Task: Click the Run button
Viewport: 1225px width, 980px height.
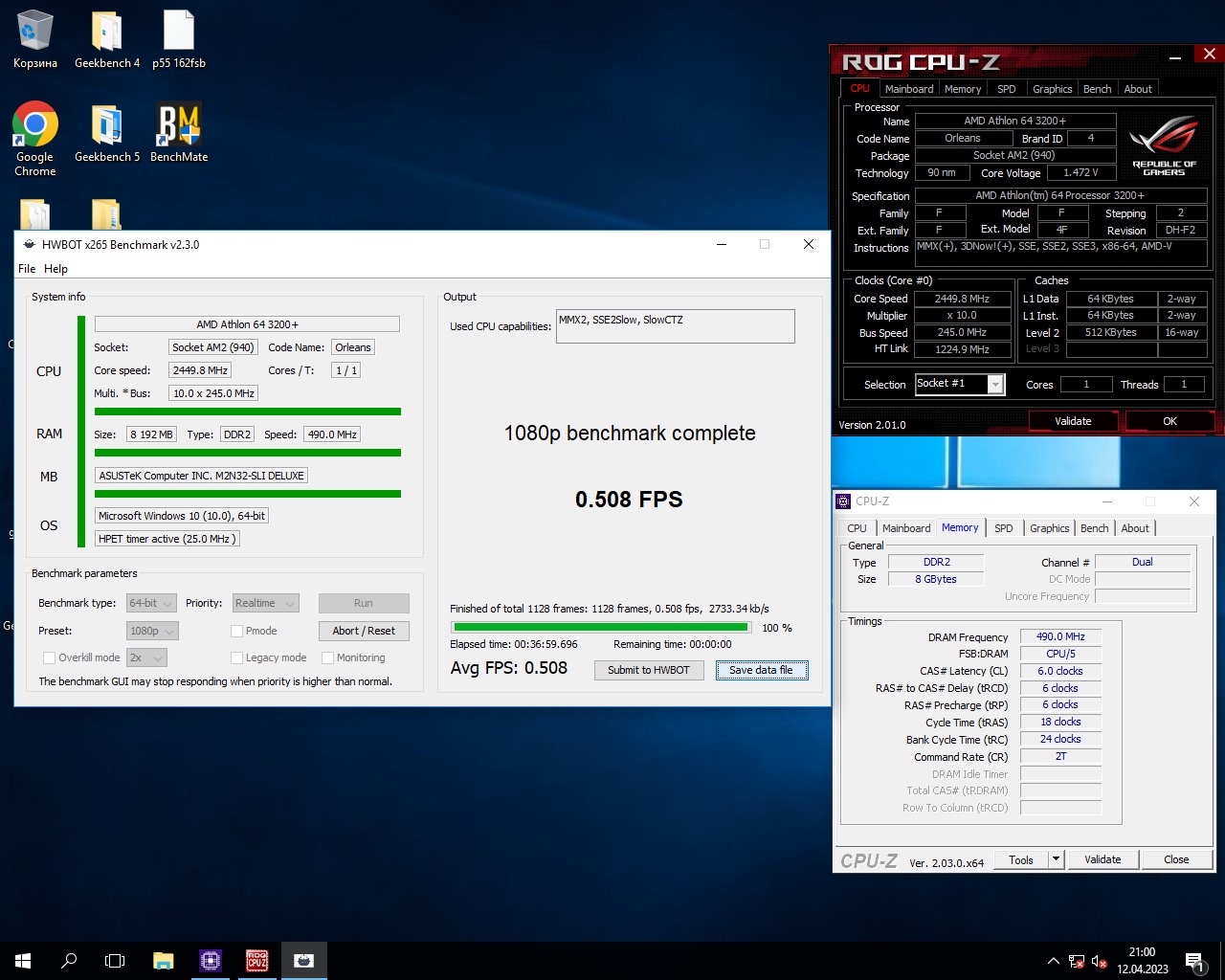Action: (x=364, y=603)
